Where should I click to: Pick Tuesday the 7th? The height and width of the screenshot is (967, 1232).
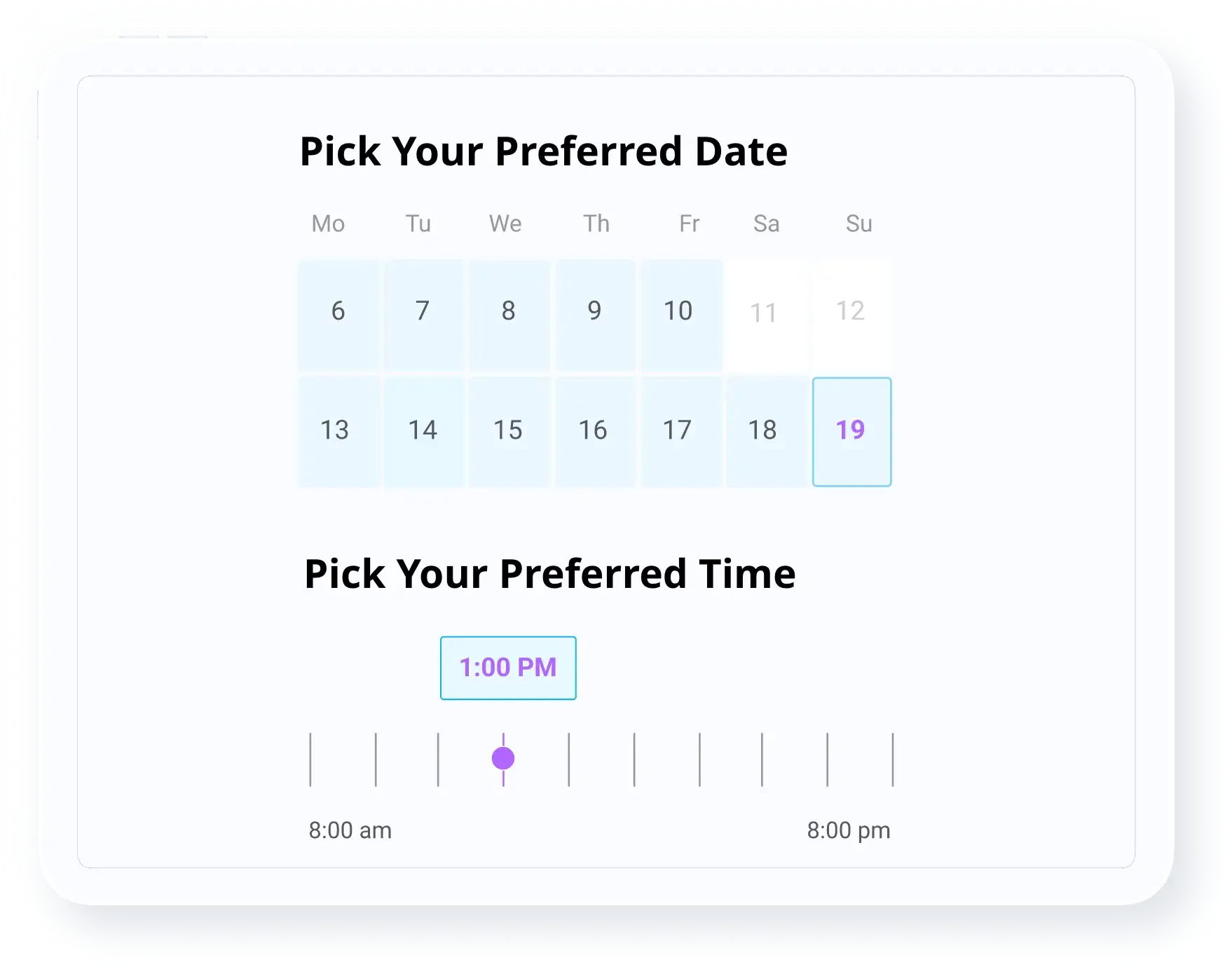pos(423,314)
